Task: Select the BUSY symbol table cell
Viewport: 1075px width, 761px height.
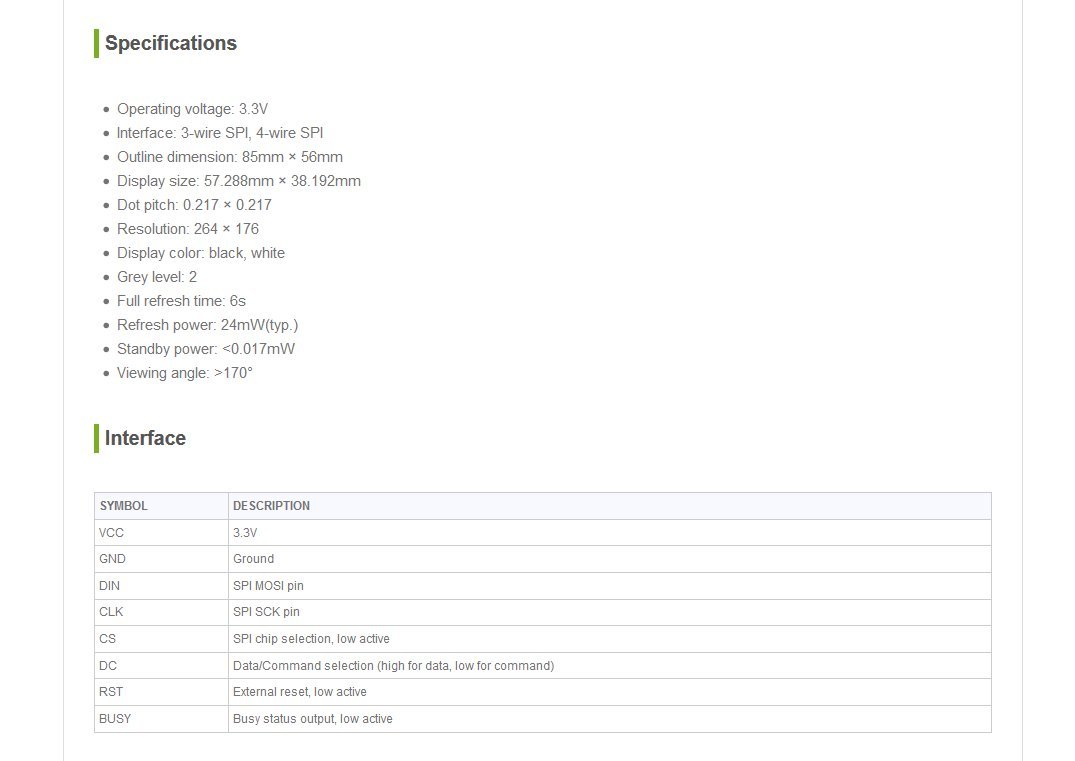Action: 115,719
